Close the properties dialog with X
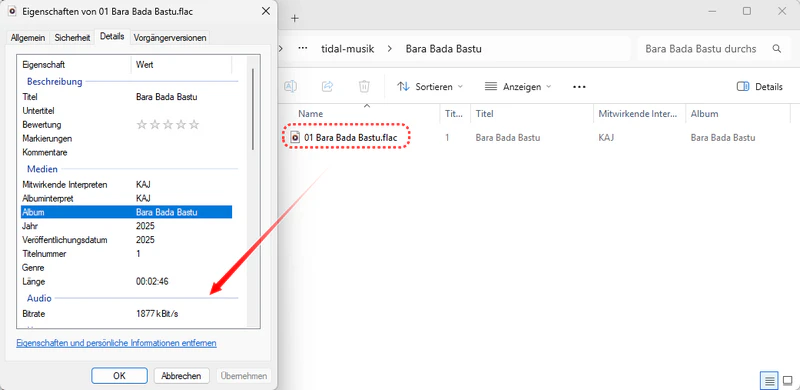This screenshot has width=800, height=390. [x=266, y=11]
